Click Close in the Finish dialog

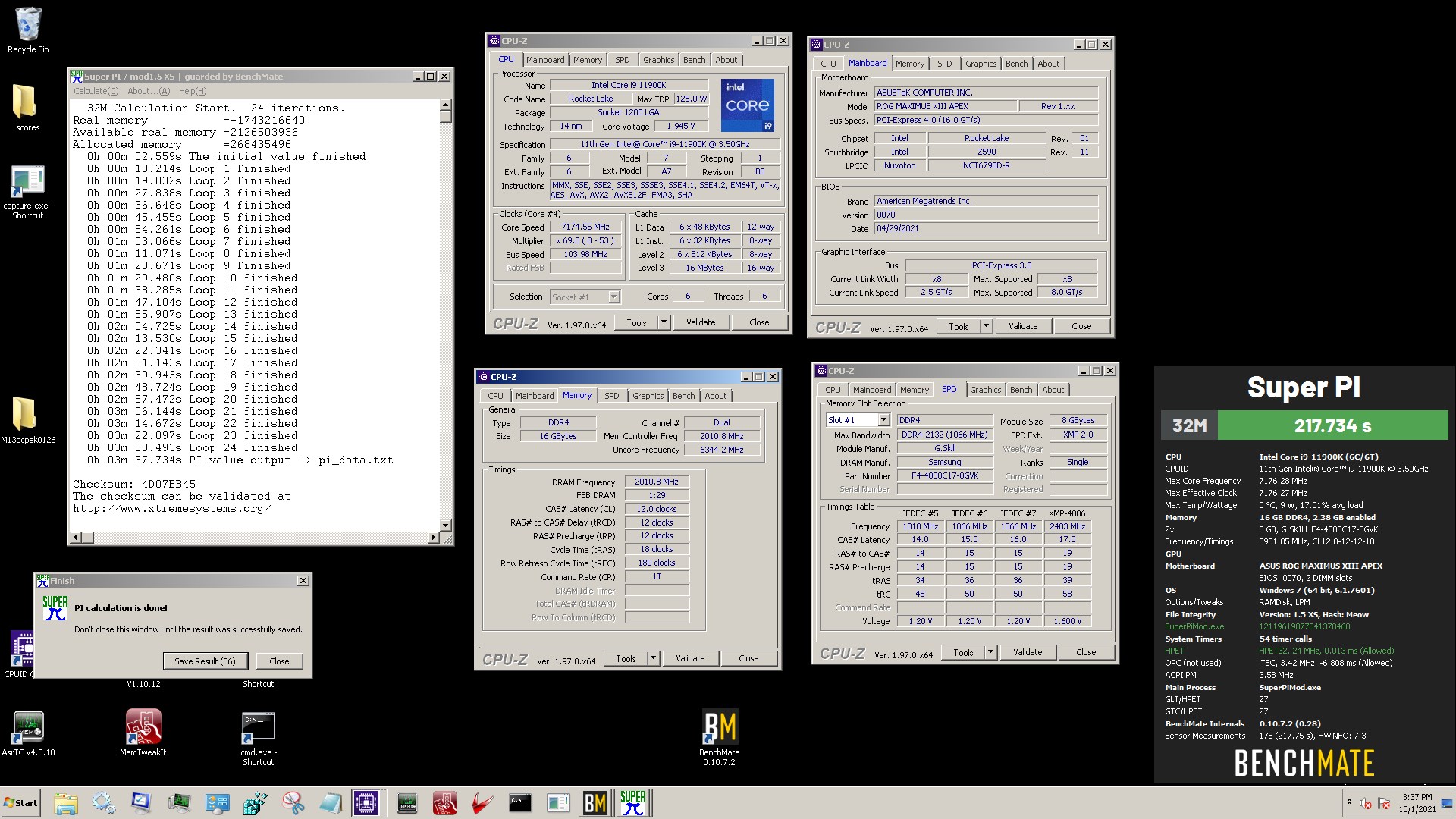tap(279, 661)
